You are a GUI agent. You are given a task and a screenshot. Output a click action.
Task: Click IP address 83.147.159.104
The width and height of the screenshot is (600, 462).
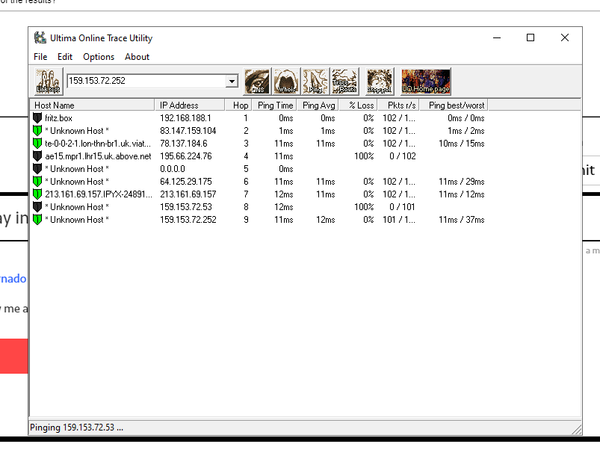188,131
